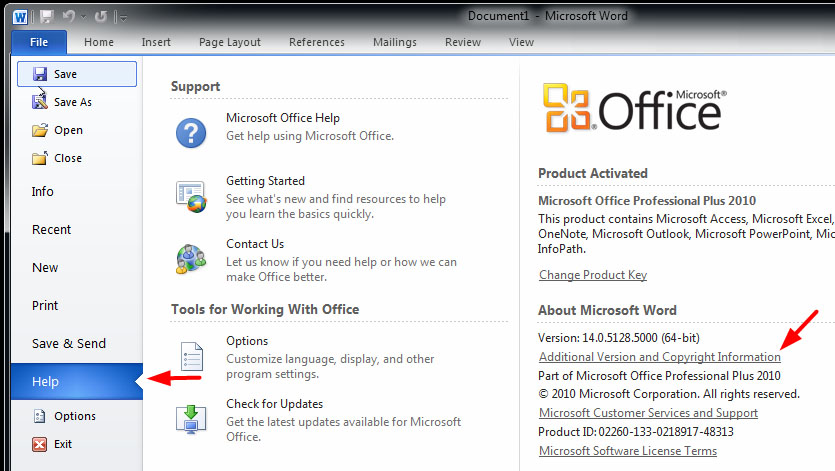Open Microsoft Office Help label

[283, 118]
